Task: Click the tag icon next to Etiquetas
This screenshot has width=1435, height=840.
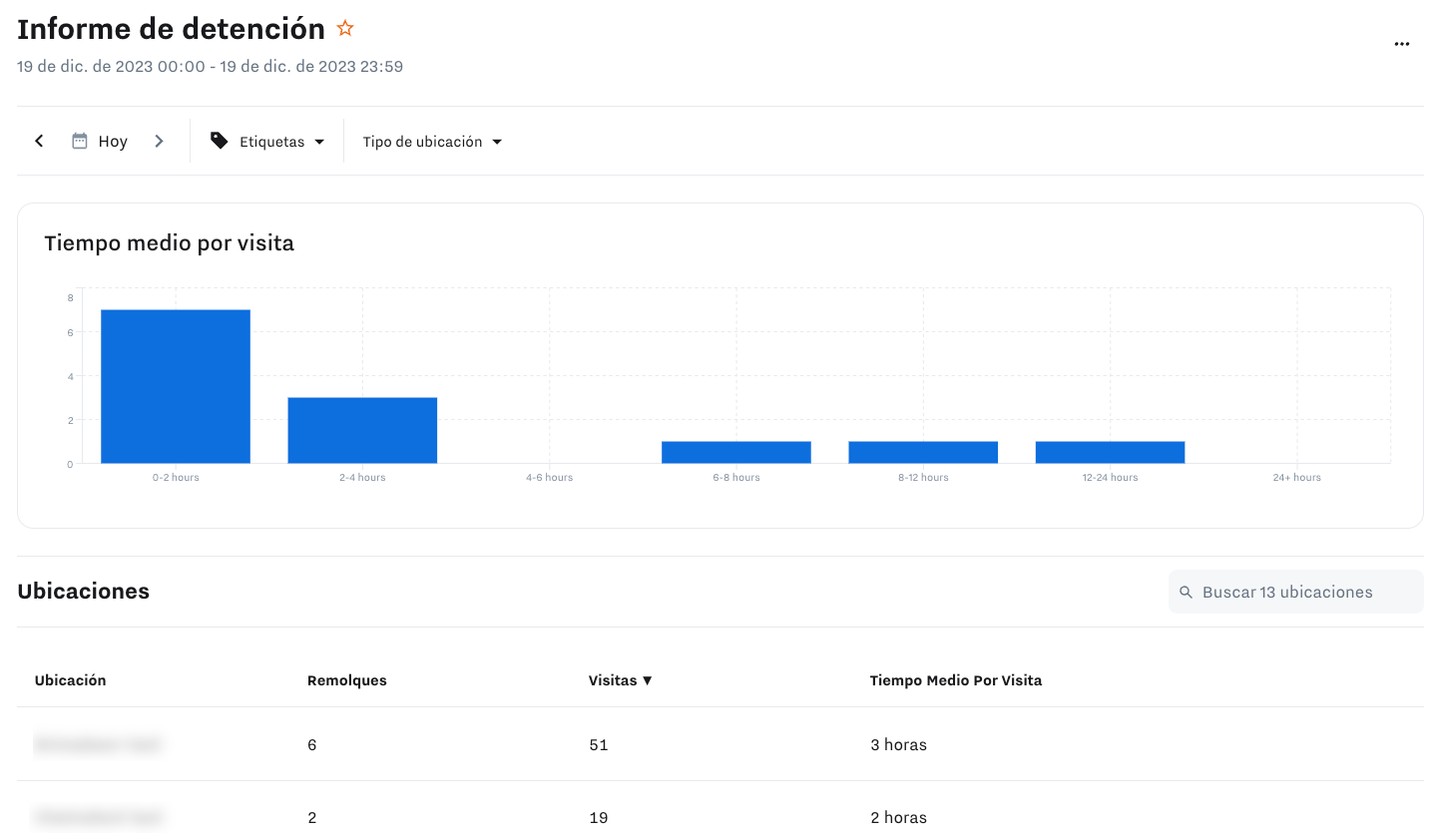Action: coord(220,141)
